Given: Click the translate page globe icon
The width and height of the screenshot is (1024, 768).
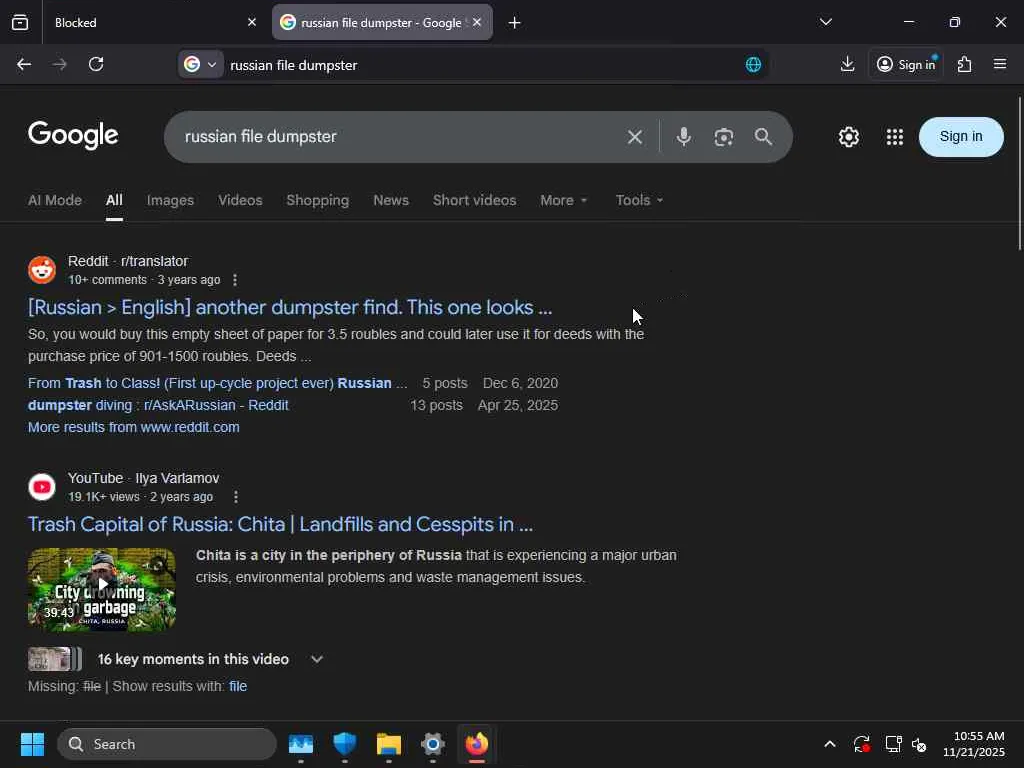Looking at the screenshot, I should pos(753,65).
